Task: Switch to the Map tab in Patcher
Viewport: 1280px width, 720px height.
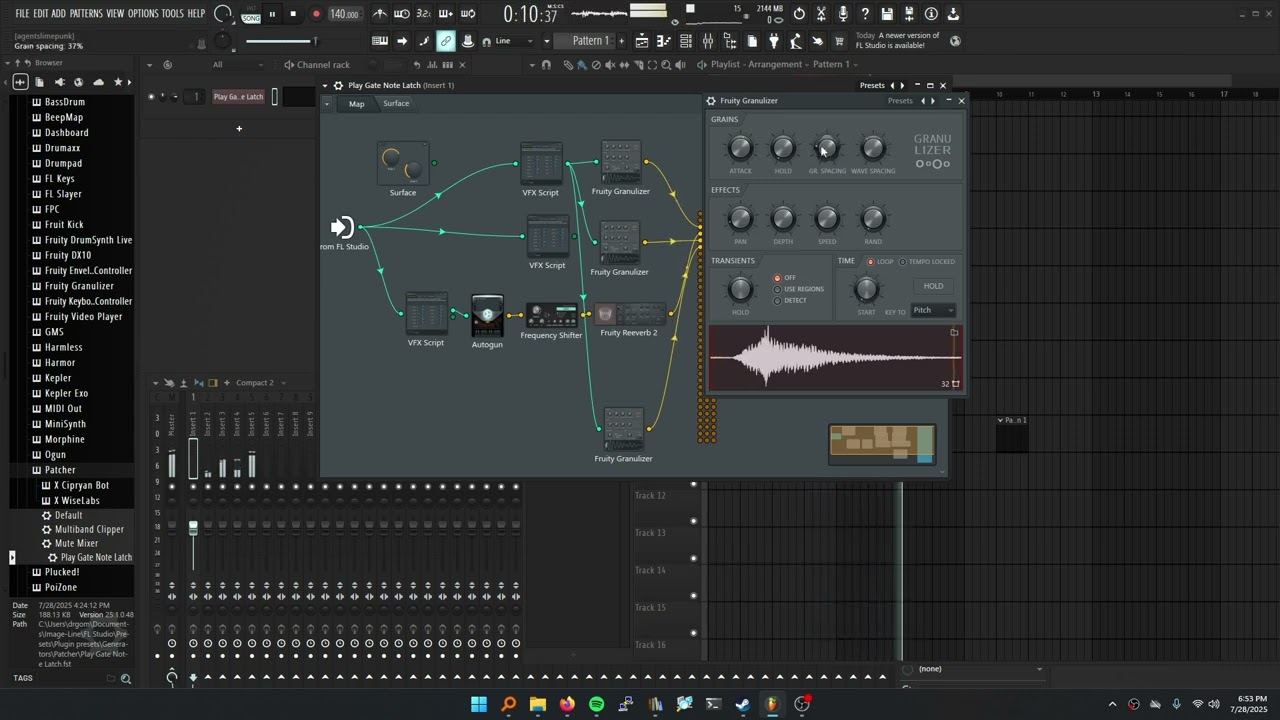Action: click(x=356, y=104)
